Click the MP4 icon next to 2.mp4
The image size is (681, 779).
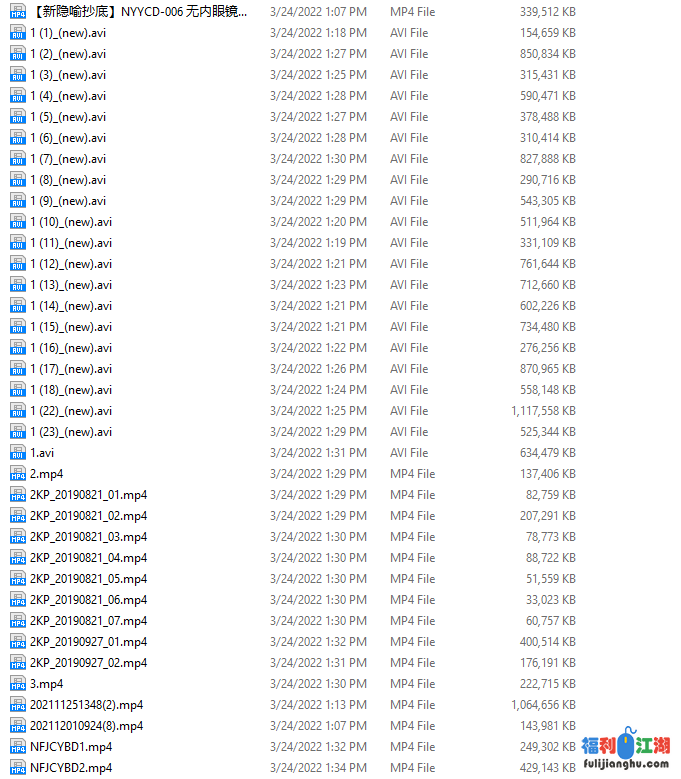18,474
